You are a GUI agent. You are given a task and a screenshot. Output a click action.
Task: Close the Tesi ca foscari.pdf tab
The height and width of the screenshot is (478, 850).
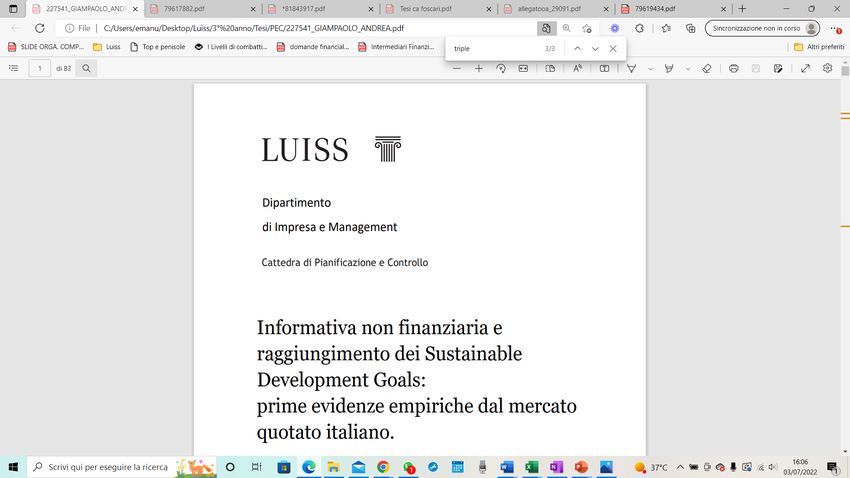(x=488, y=9)
